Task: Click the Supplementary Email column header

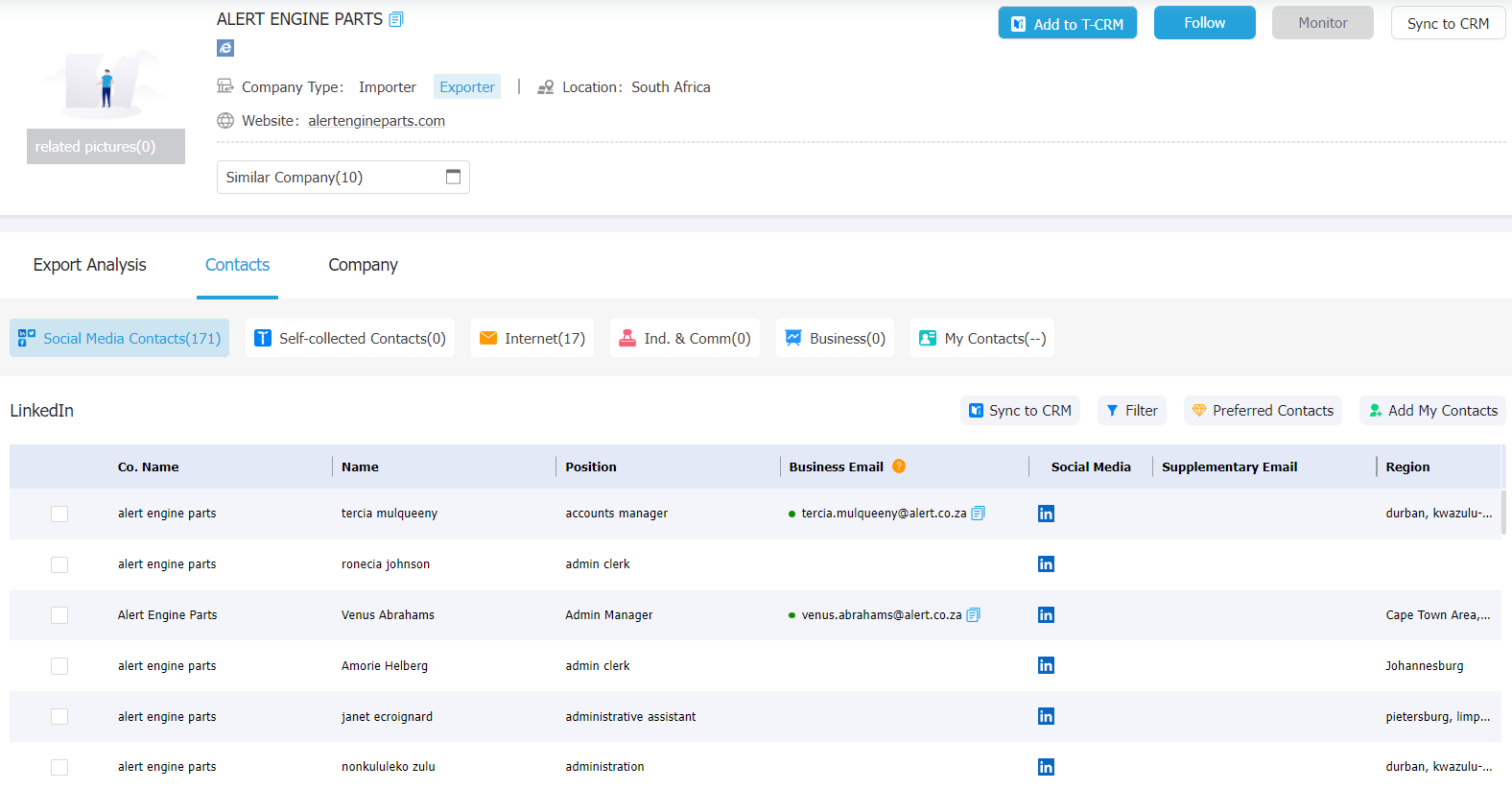Action: click(x=1230, y=467)
